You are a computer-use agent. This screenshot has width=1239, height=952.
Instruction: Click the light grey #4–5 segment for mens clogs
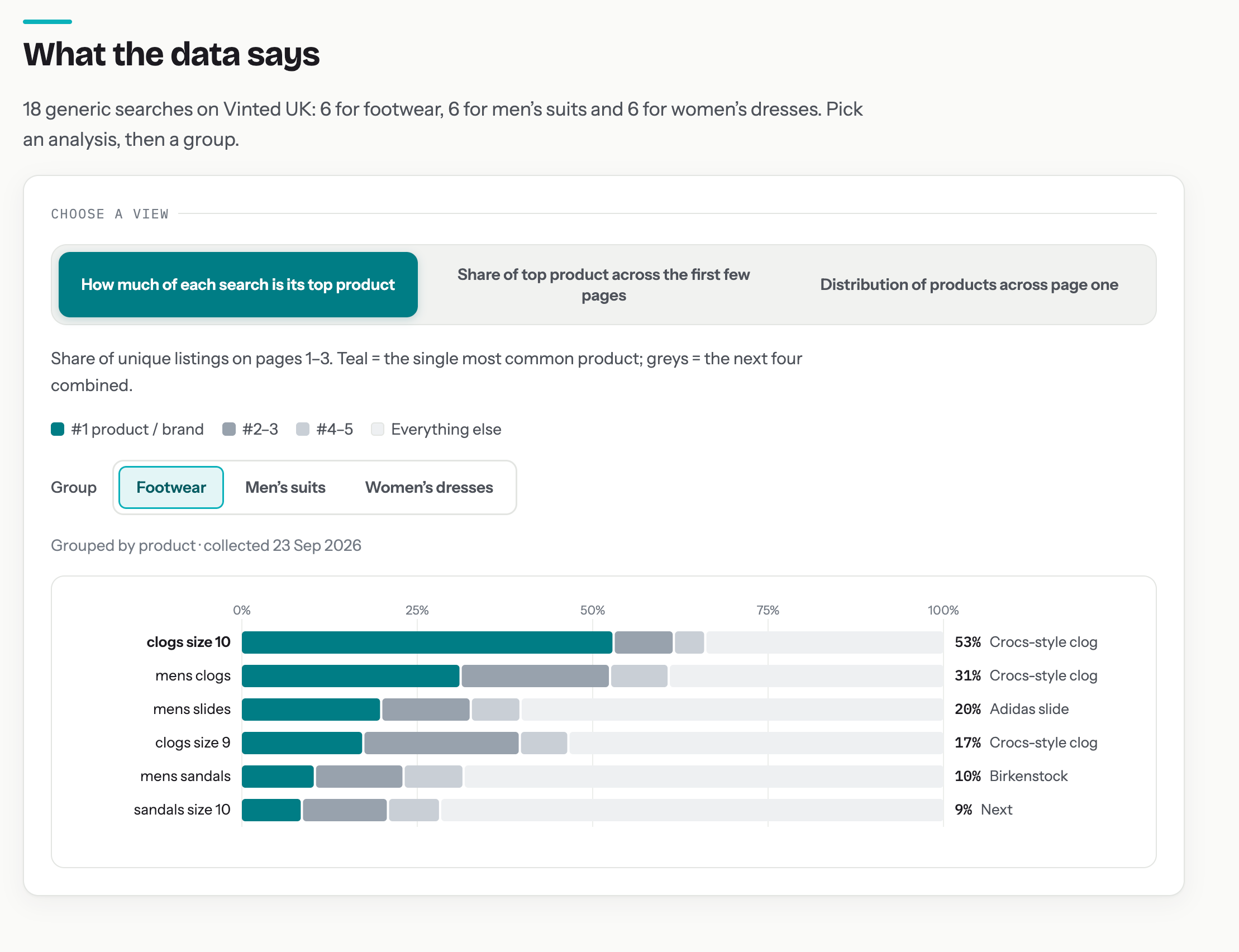coord(639,675)
